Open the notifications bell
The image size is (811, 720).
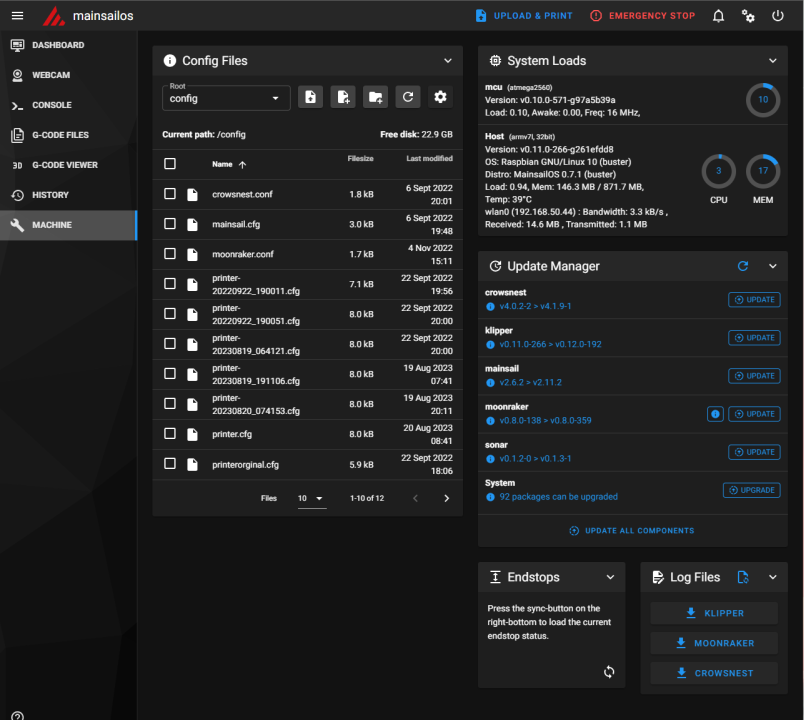718,16
